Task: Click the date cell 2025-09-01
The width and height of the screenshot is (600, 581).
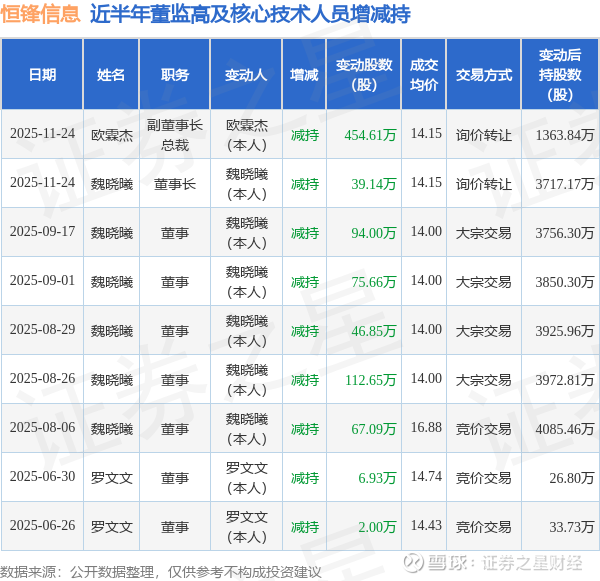Action: click(42, 281)
